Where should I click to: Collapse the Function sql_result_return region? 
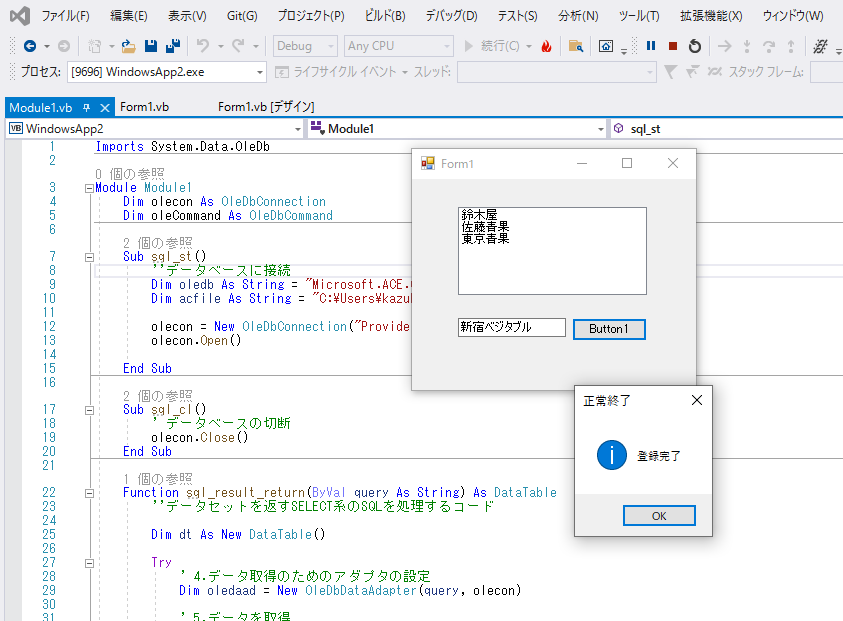[89, 493]
